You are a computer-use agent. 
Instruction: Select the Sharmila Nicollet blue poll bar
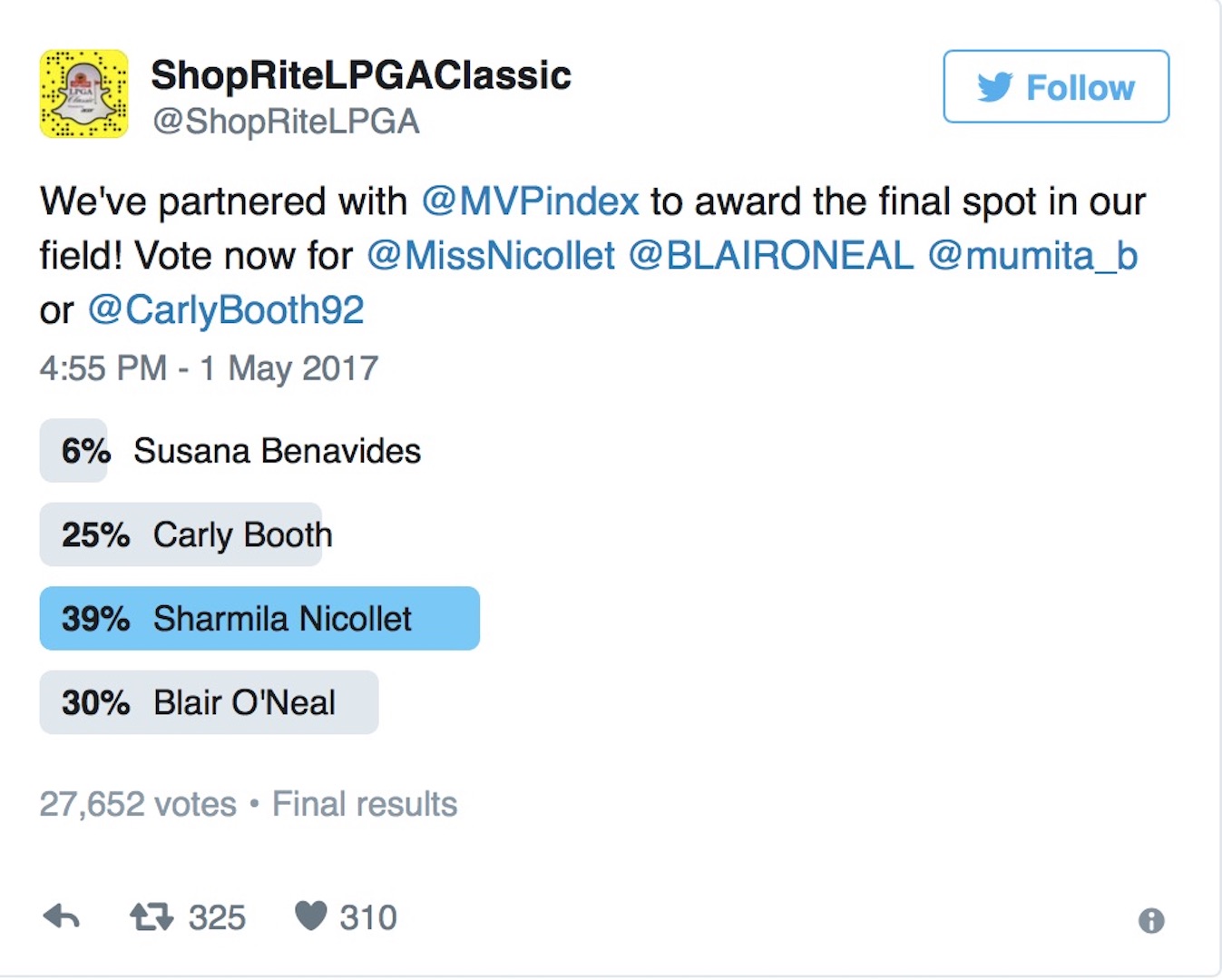click(x=259, y=618)
